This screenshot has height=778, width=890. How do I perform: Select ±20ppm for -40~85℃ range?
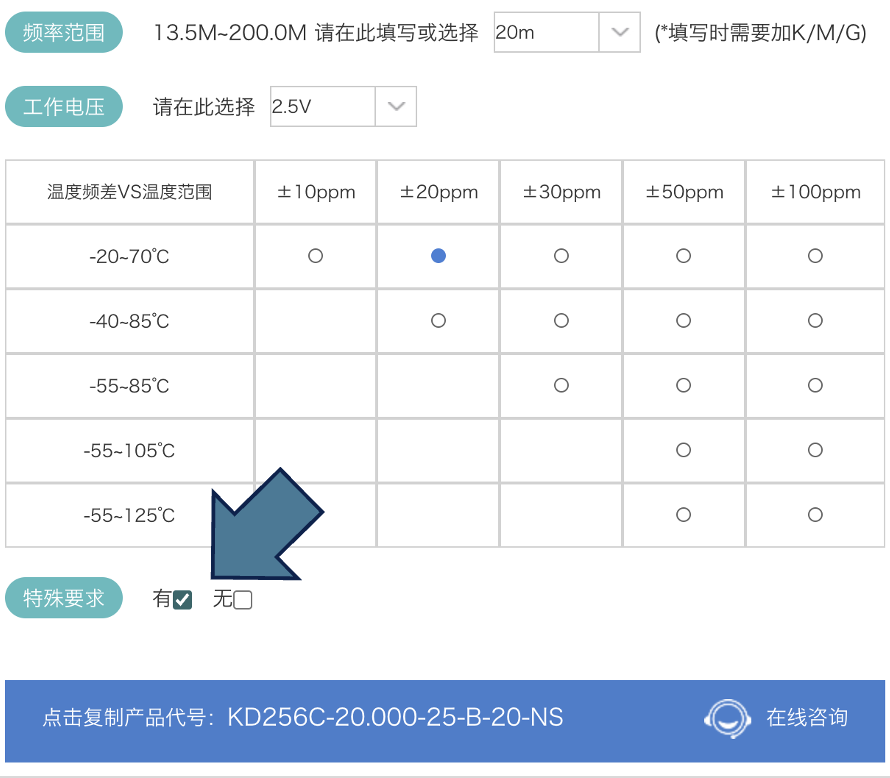click(x=438, y=321)
